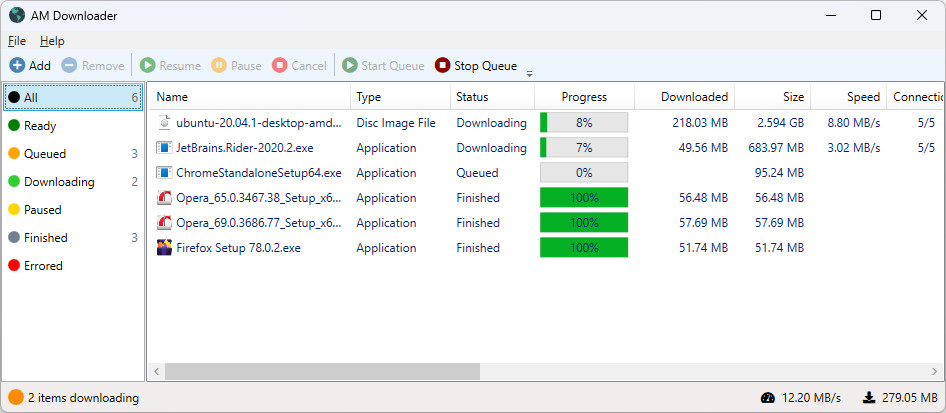Click the scrollbar left arrow
Viewport: 946px width, 413px height.
(x=156, y=371)
